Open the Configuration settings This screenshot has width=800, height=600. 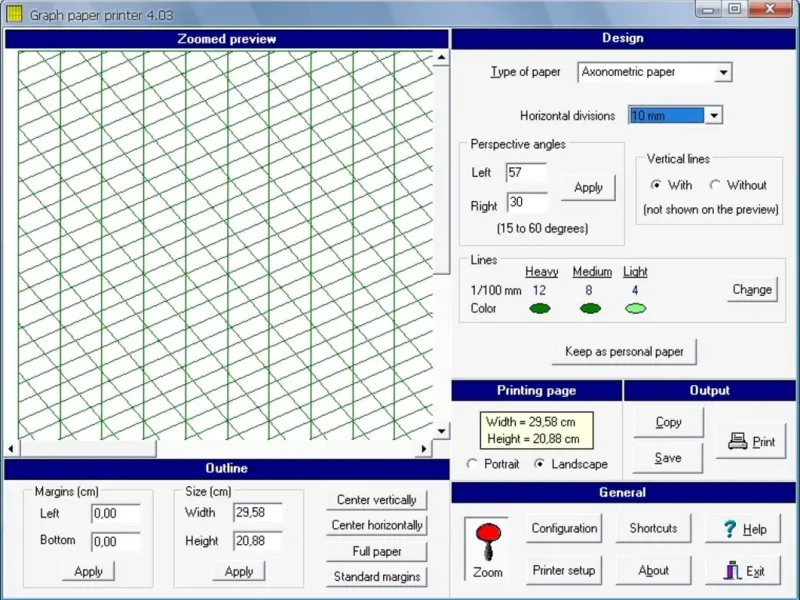(x=564, y=529)
